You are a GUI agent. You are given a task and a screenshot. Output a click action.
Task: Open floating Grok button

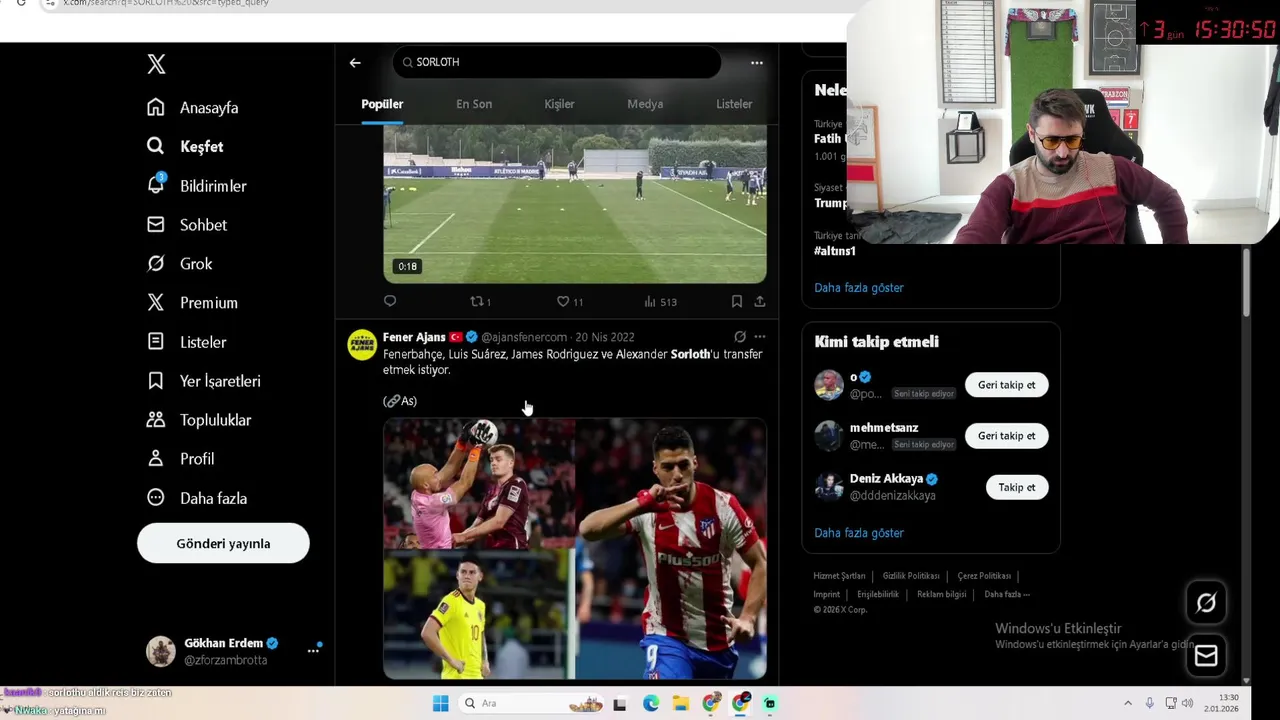(1206, 603)
